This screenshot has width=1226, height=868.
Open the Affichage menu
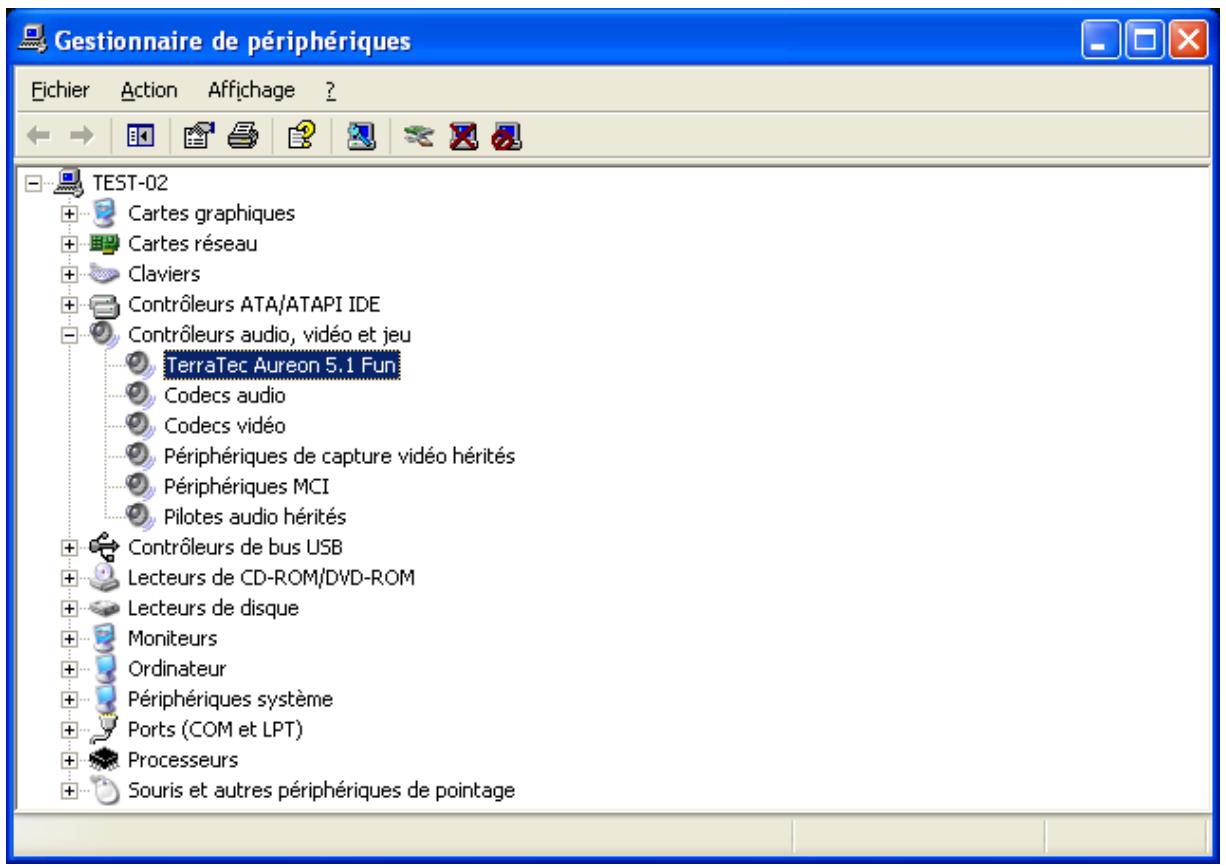(x=251, y=91)
